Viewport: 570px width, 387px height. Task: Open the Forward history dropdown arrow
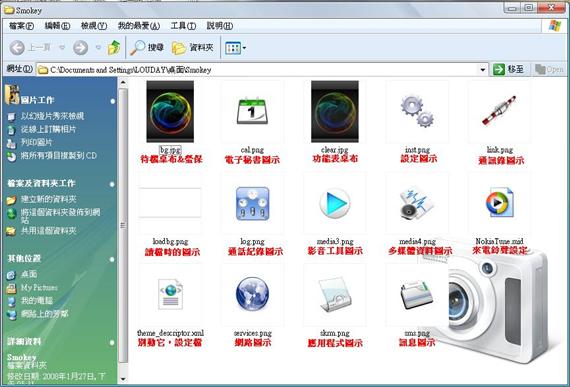[x=98, y=48]
